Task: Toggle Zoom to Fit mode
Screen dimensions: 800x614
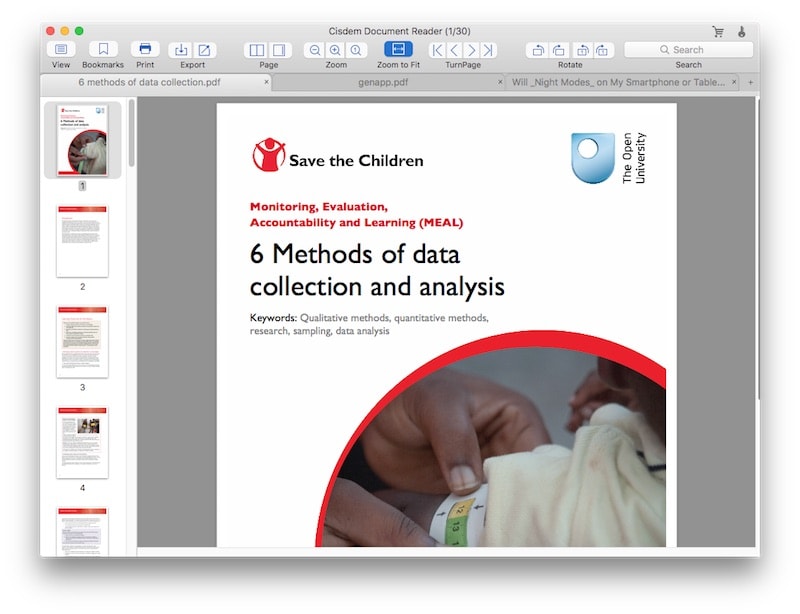Action: (x=398, y=50)
